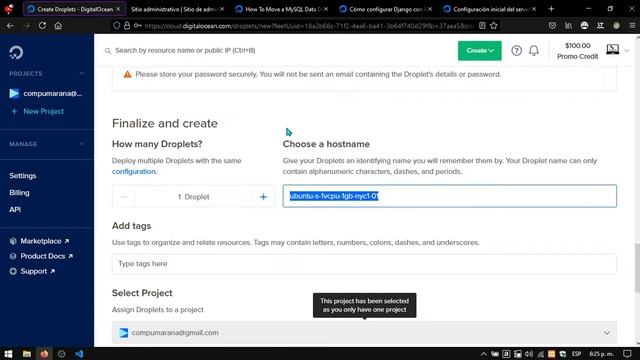Screen dimensions: 640x360
Task: Go to the browser home page icon
Action: pos(58,25)
